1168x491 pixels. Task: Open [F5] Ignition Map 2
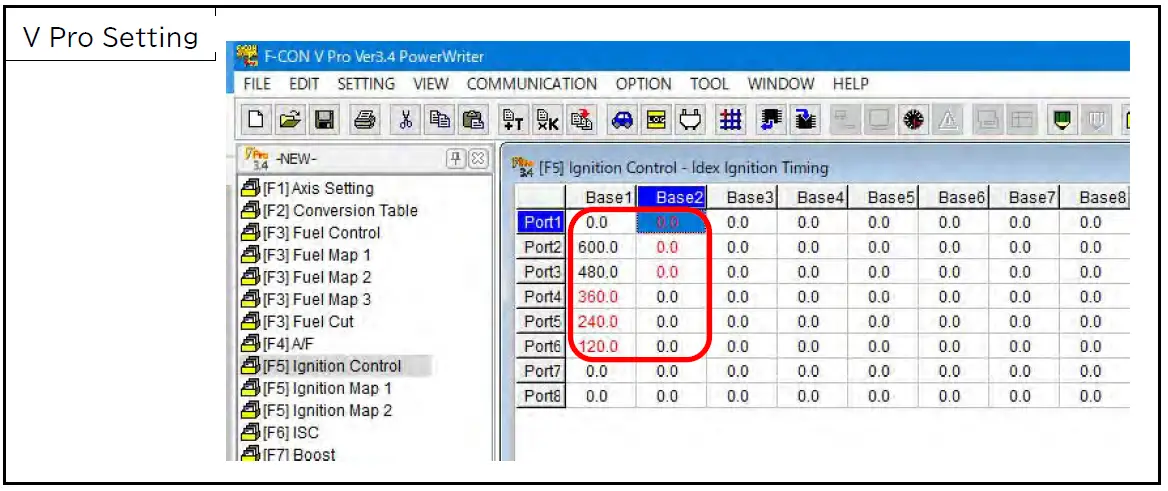coord(317,411)
